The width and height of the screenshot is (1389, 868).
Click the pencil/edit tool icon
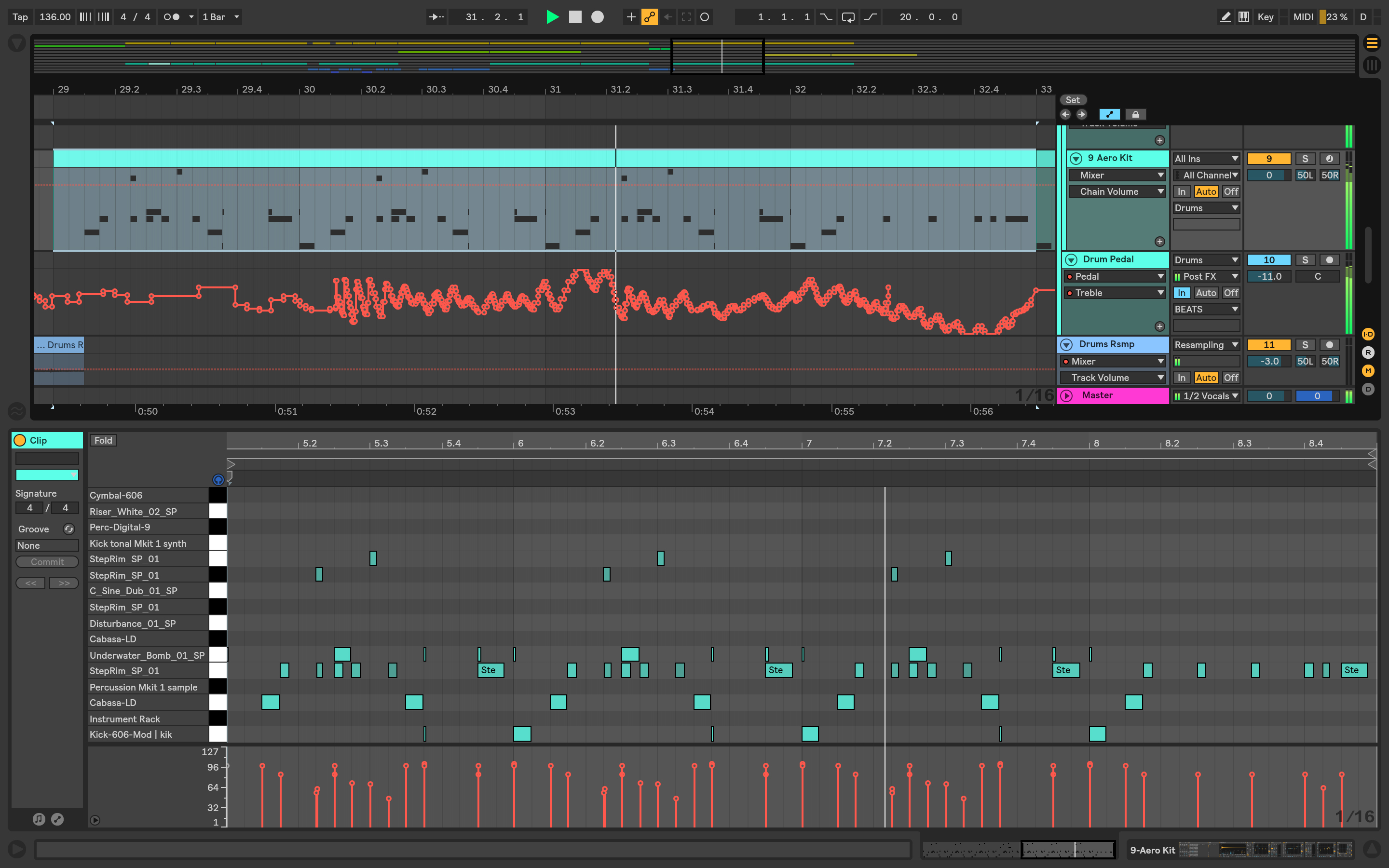[x=1225, y=16]
